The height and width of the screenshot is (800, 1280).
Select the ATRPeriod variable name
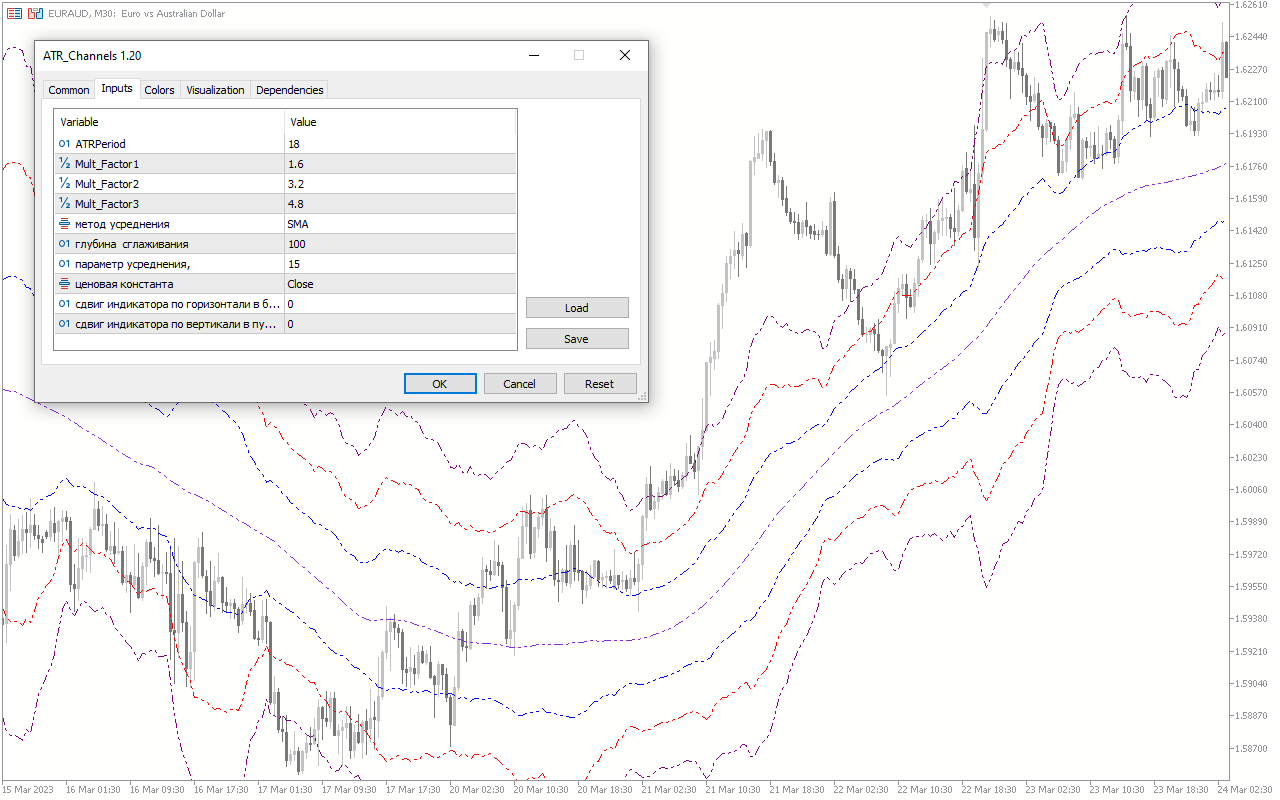coord(100,144)
